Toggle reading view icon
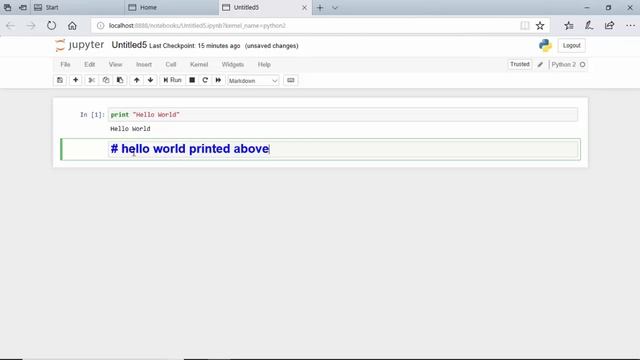This screenshot has width=640, height=360. 525,26
